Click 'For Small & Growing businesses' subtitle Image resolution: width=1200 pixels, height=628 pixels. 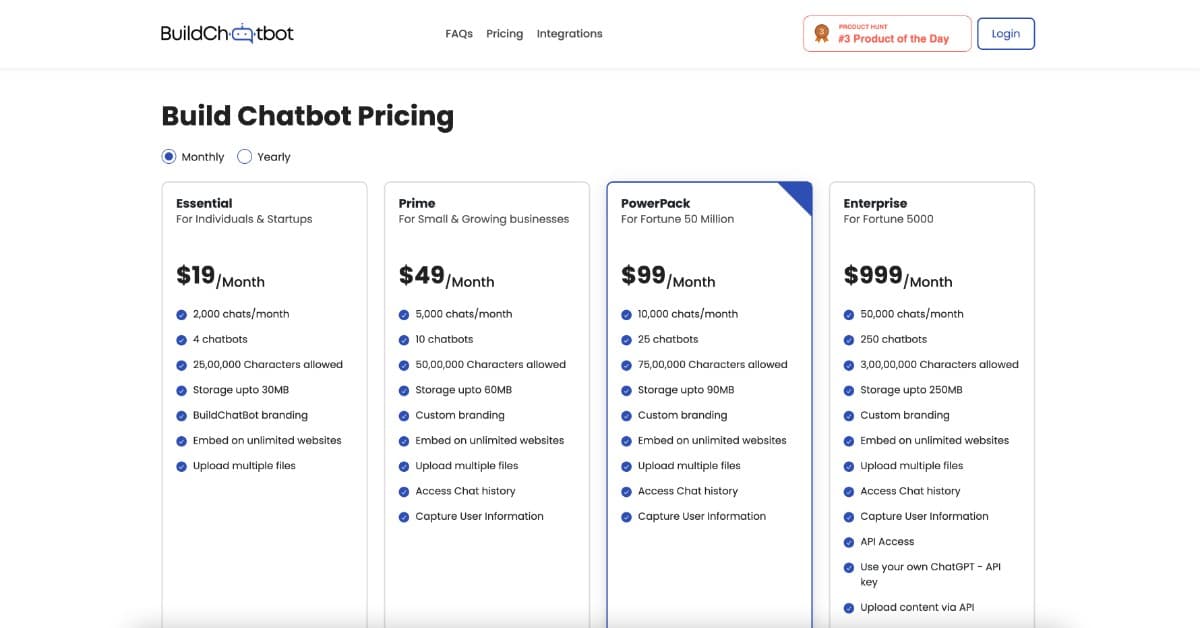coord(483,219)
